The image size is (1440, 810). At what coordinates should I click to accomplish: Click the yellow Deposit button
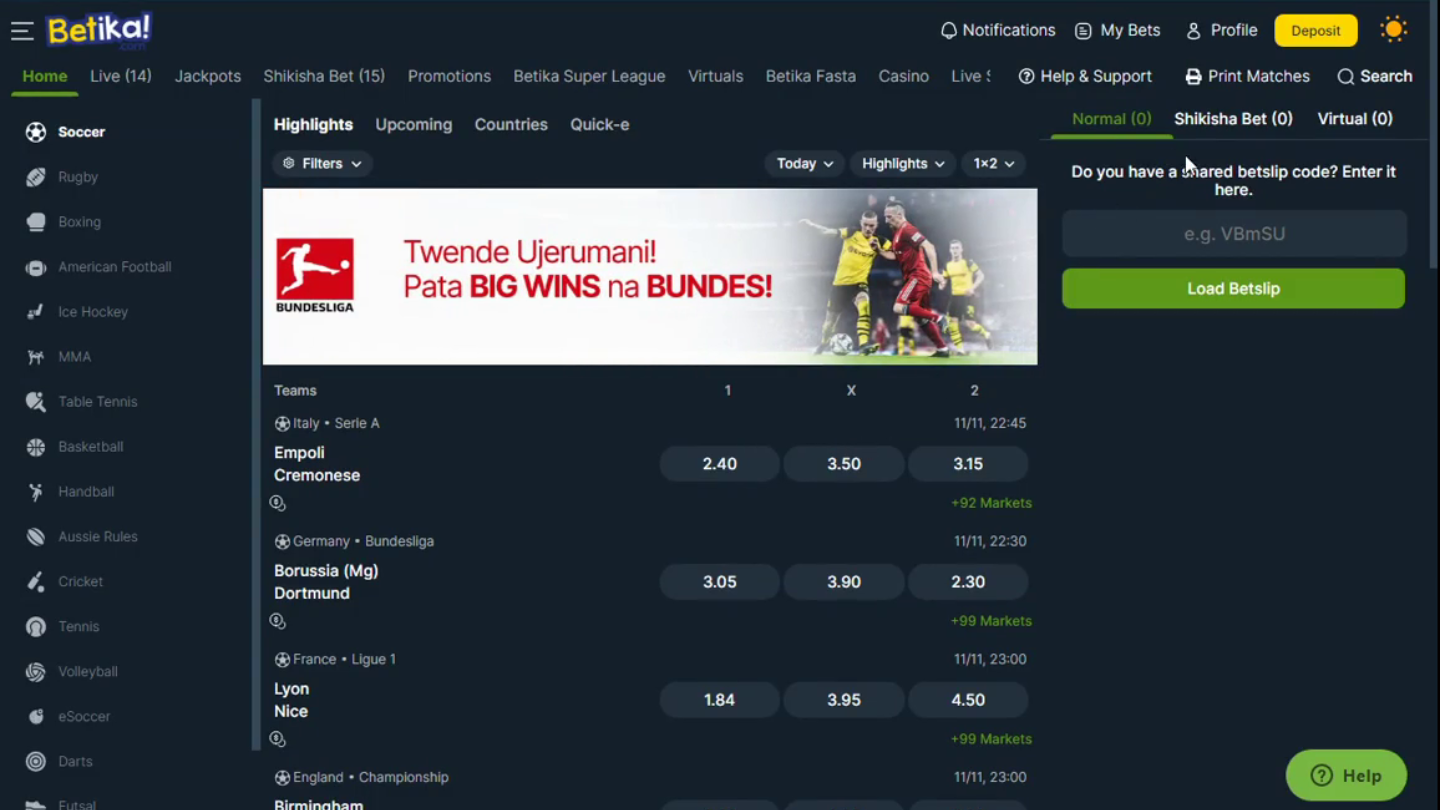1316,31
